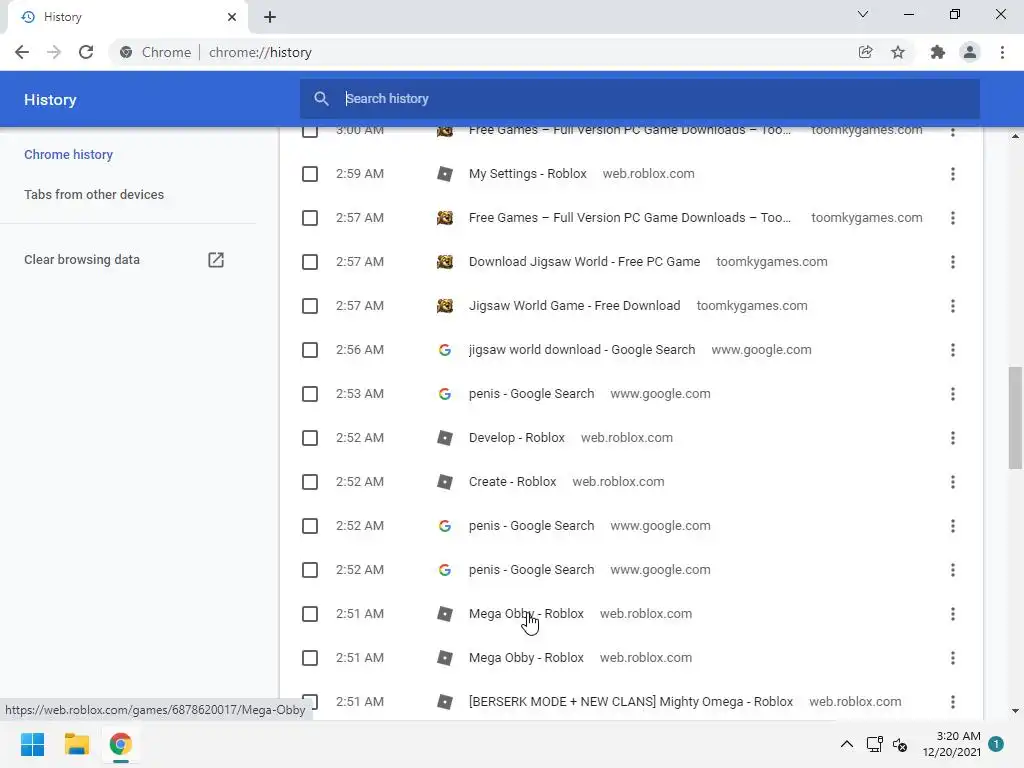
Task: Tick checkbox for Download Jigsaw World entry
Action: tap(310, 262)
